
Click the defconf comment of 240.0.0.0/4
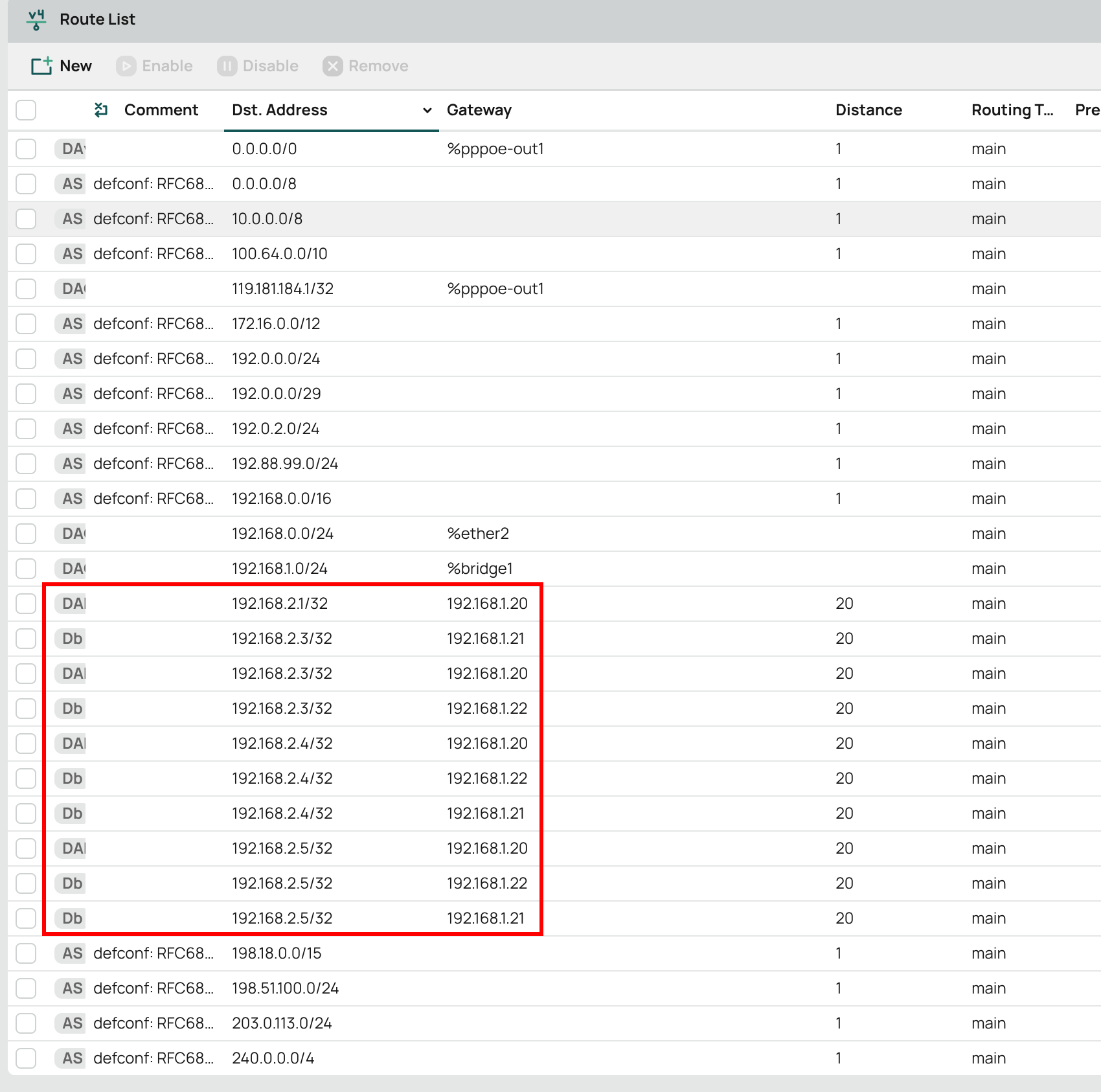(x=153, y=1058)
